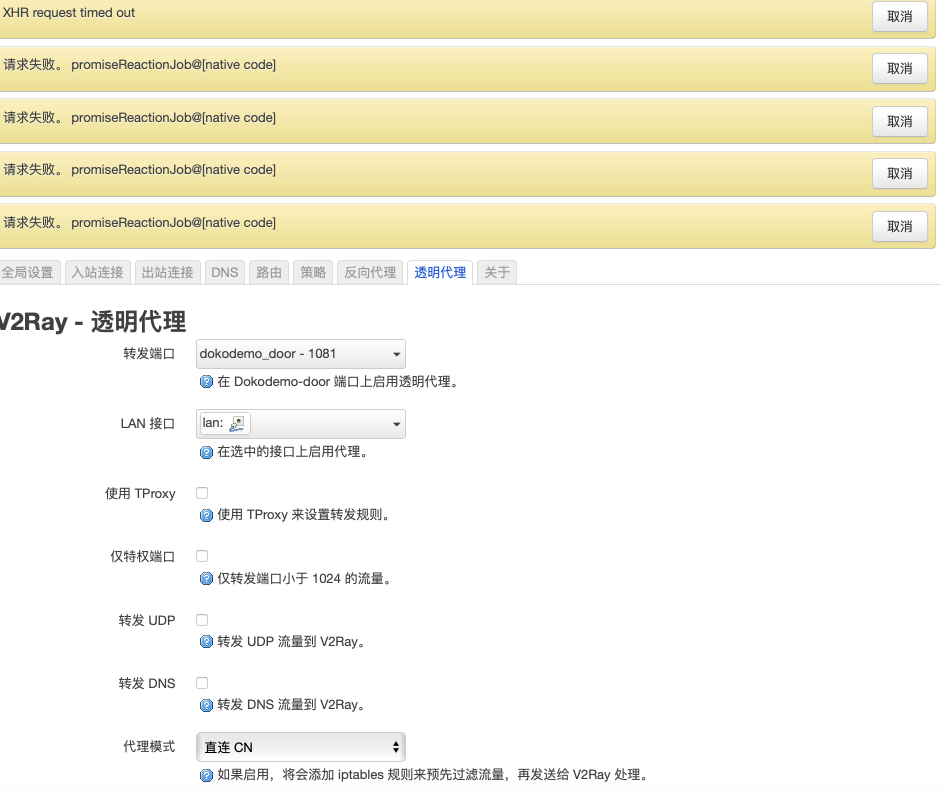This screenshot has width=946, height=789.
Task: Click the 转发端口 field label
Action: [149, 353]
